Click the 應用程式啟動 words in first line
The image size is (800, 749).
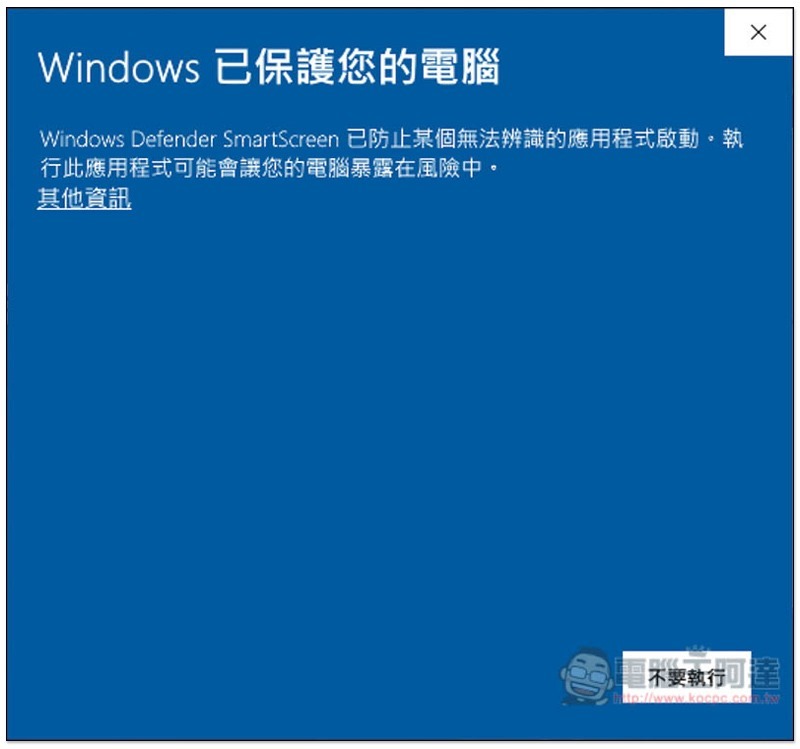633,139
